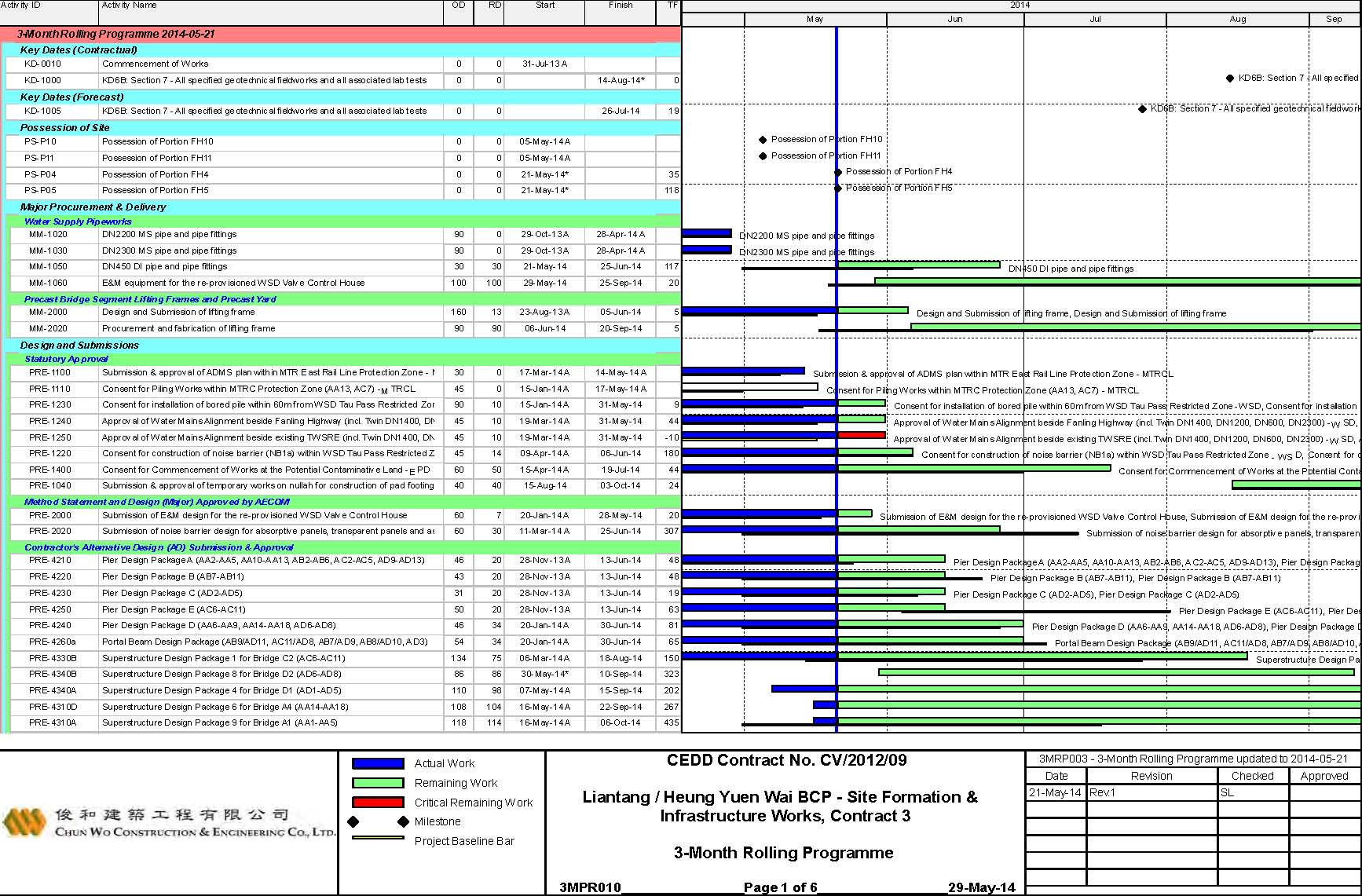Click Pier Design Package B activity name

tap(173, 576)
